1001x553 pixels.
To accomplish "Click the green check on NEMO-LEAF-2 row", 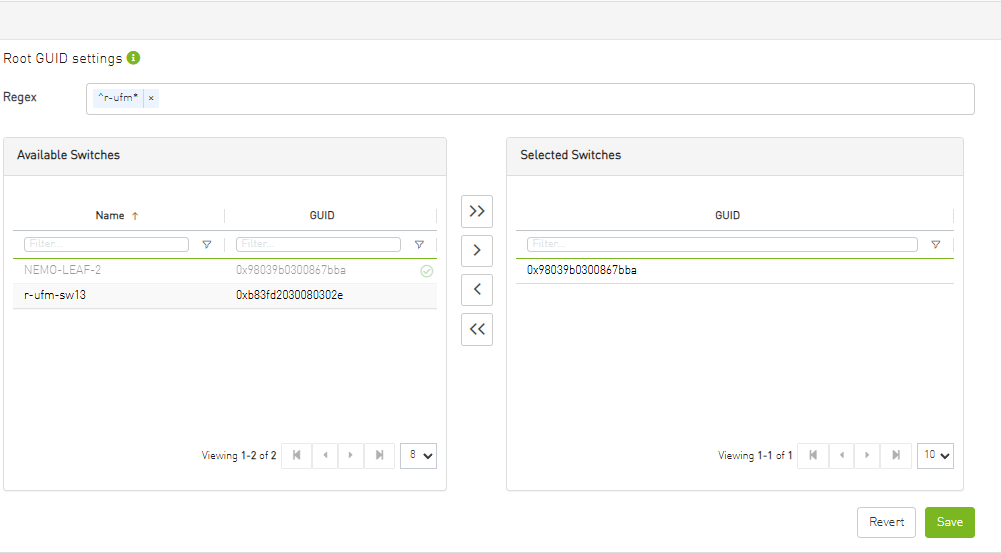I will point(427,271).
